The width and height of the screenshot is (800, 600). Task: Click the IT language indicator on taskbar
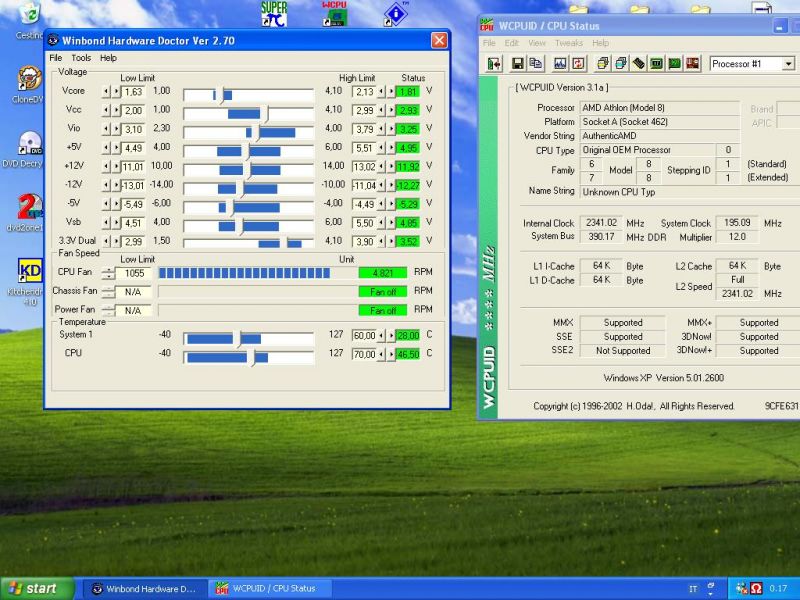[x=693, y=589]
